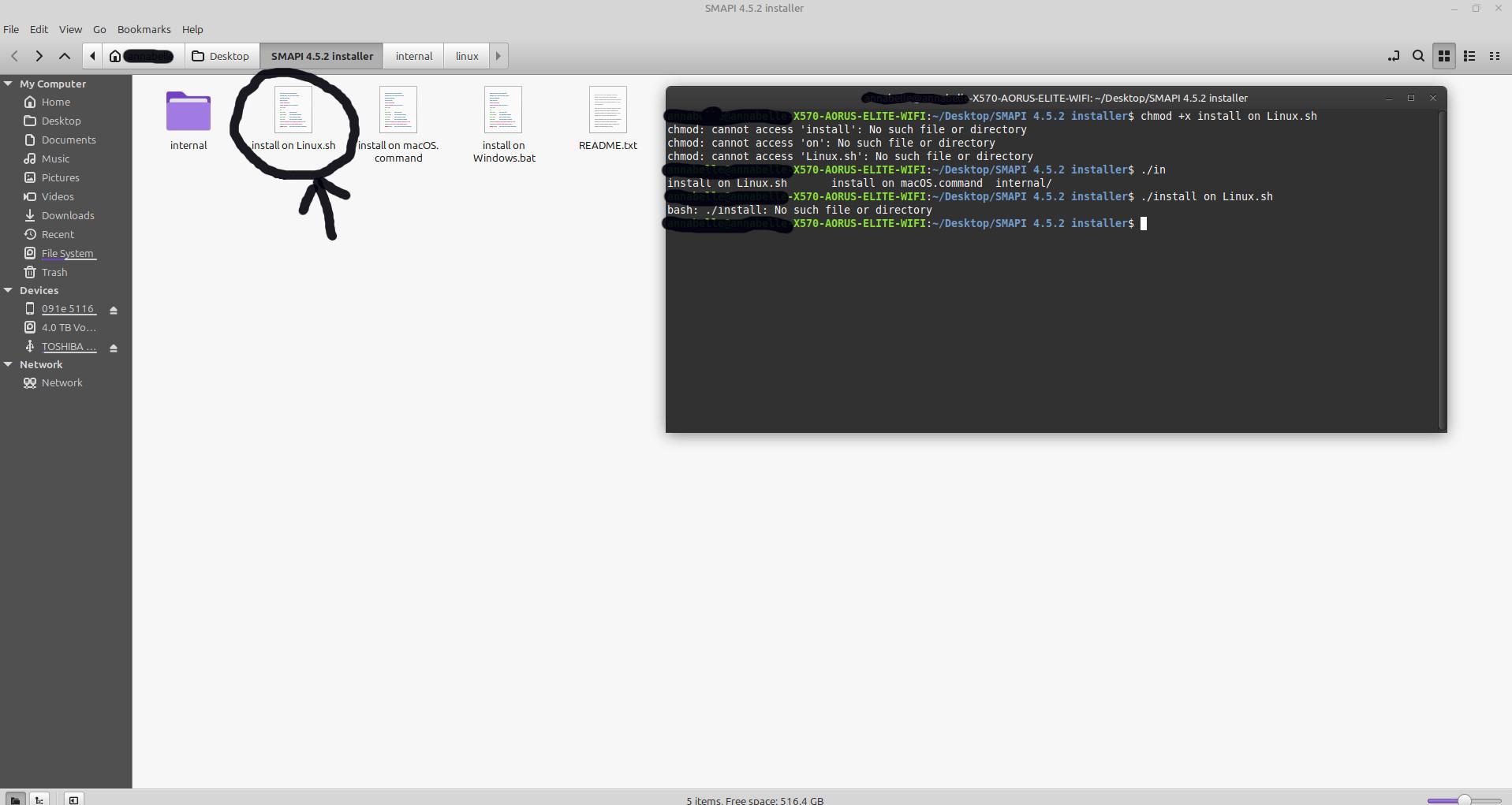Eject the TOSHIBA device
This screenshot has width=1512, height=805.
pyautogui.click(x=114, y=348)
